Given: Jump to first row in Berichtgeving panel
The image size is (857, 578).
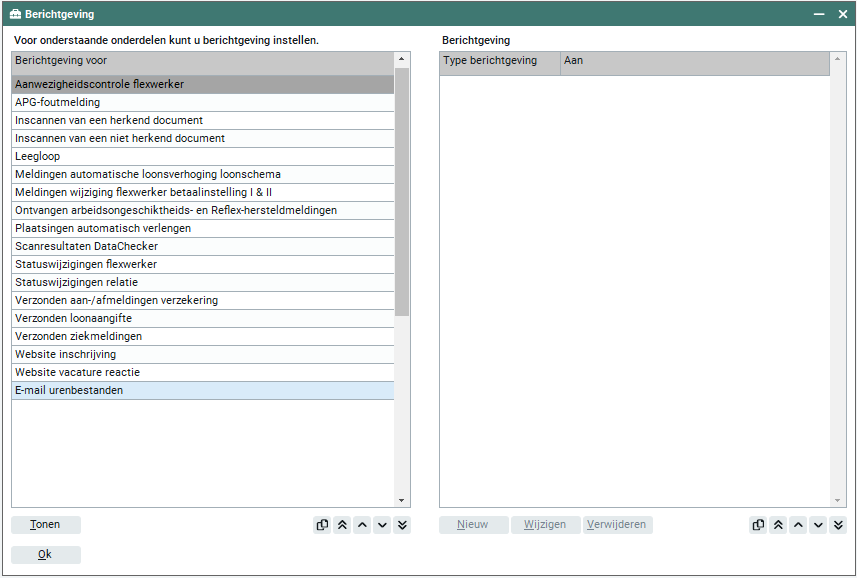Looking at the screenshot, I should click(x=777, y=525).
